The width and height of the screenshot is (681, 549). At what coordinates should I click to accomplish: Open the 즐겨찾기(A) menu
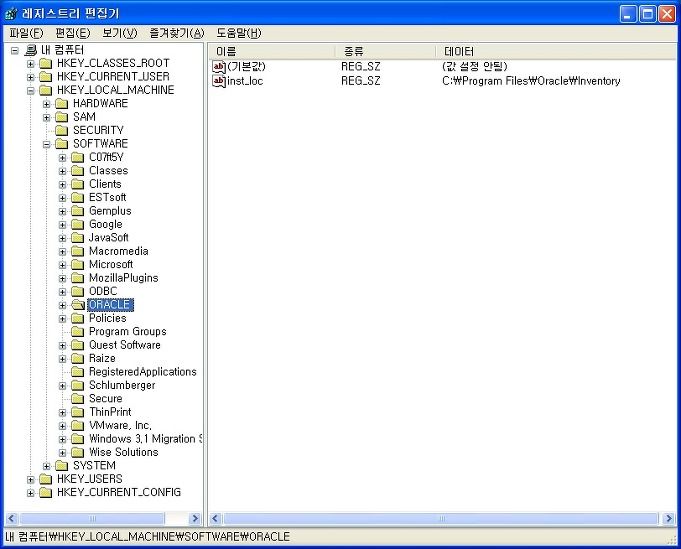click(177, 33)
